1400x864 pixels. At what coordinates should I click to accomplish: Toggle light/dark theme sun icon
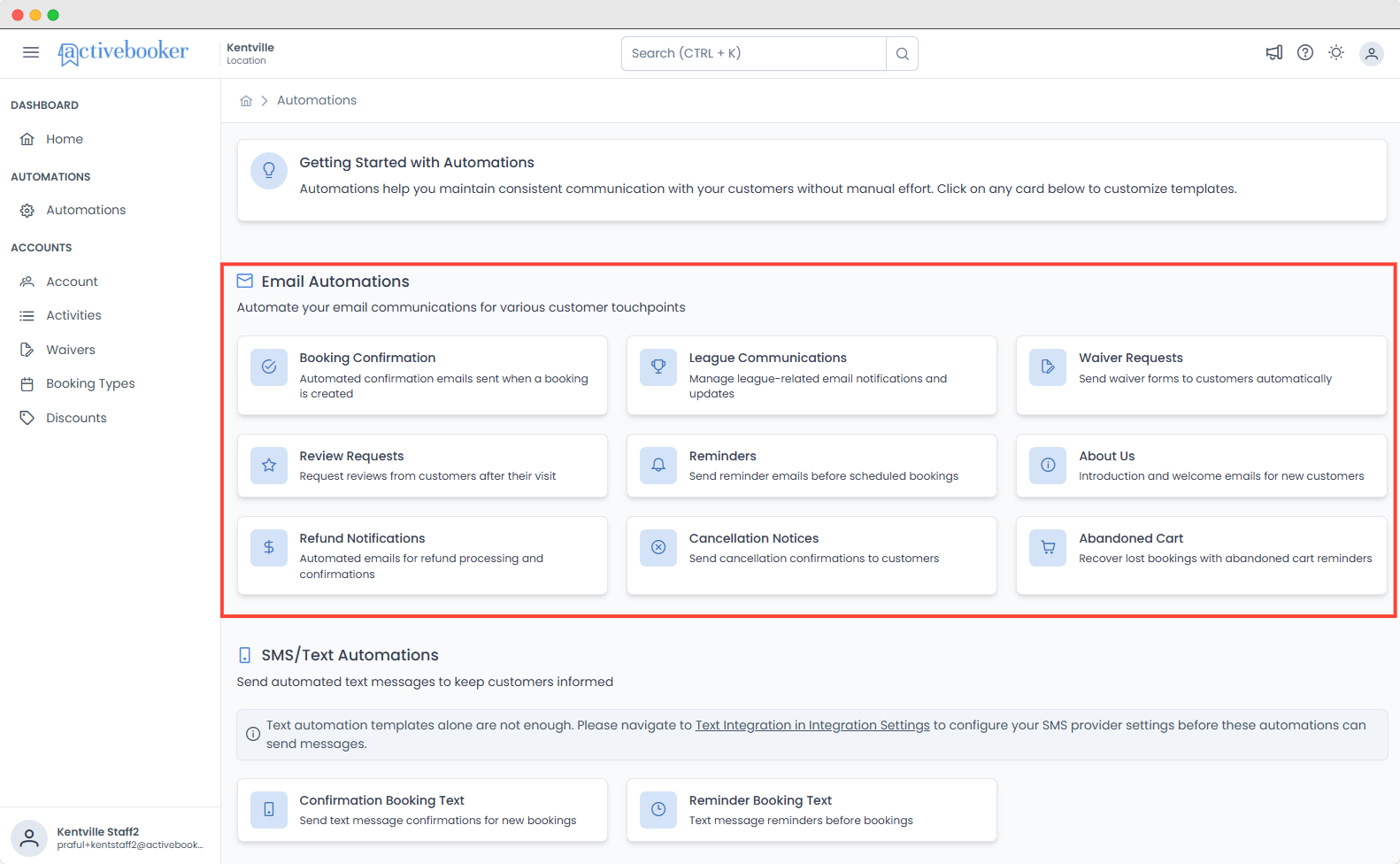point(1336,53)
